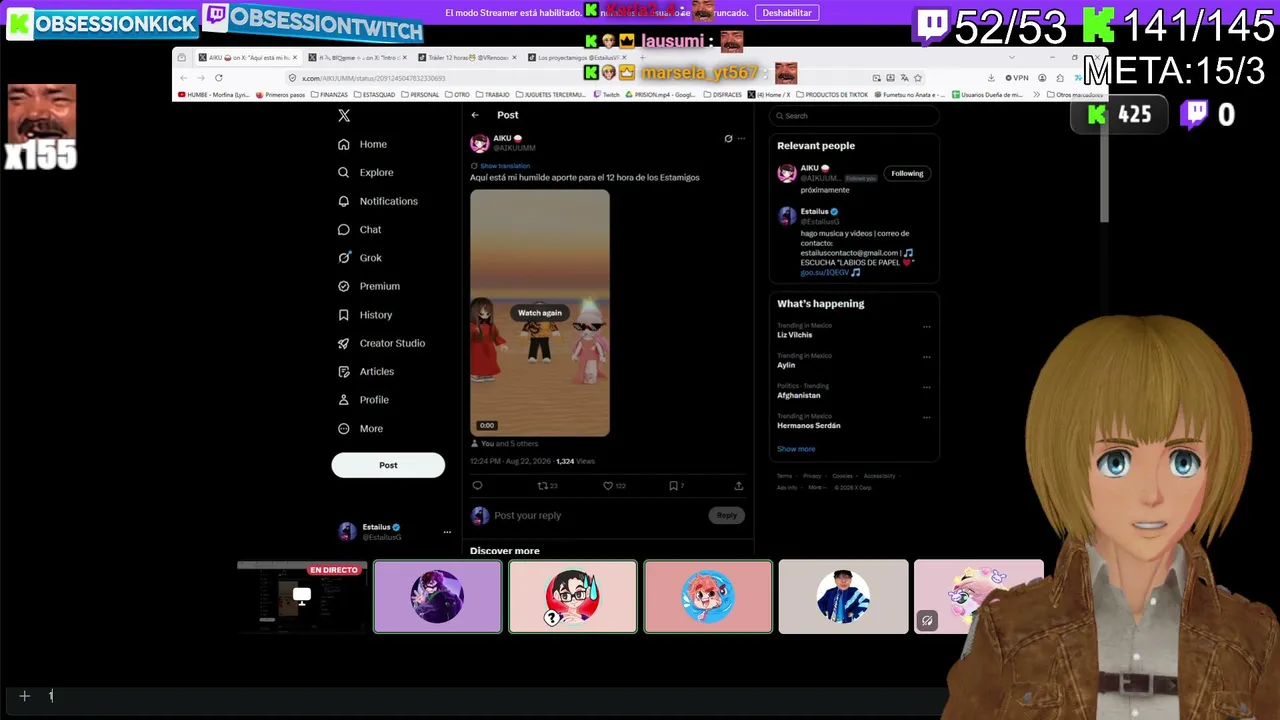Open the Chat icon in the sidebar
This screenshot has width=1280, height=720.
344,229
